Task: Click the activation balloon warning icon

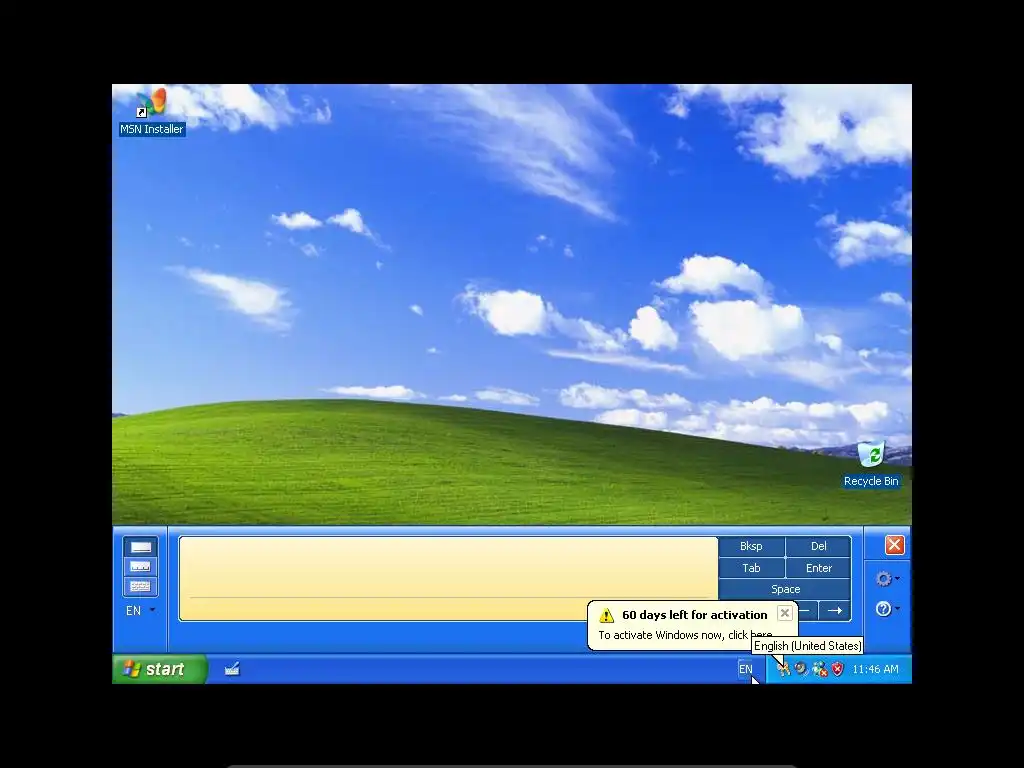Action: pyautogui.click(x=607, y=615)
